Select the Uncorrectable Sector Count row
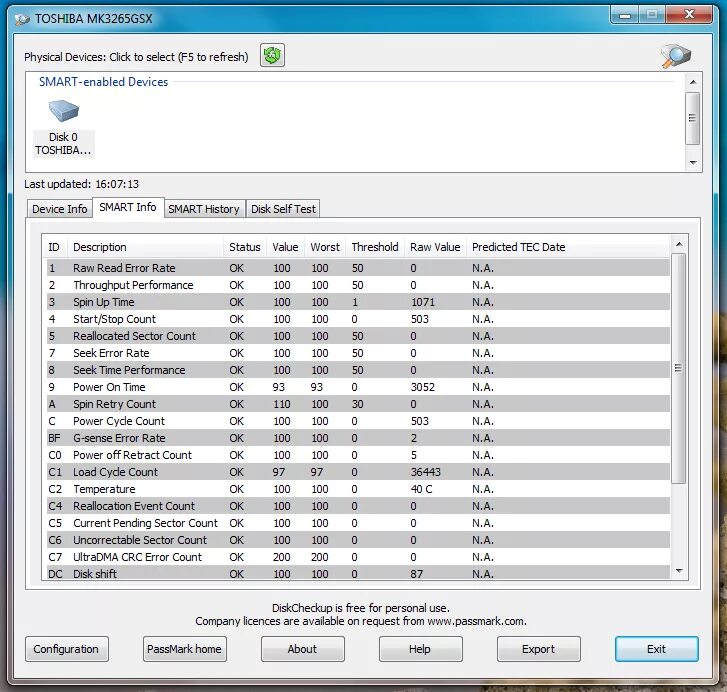This screenshot has height=692, width=727. point(358,540)
